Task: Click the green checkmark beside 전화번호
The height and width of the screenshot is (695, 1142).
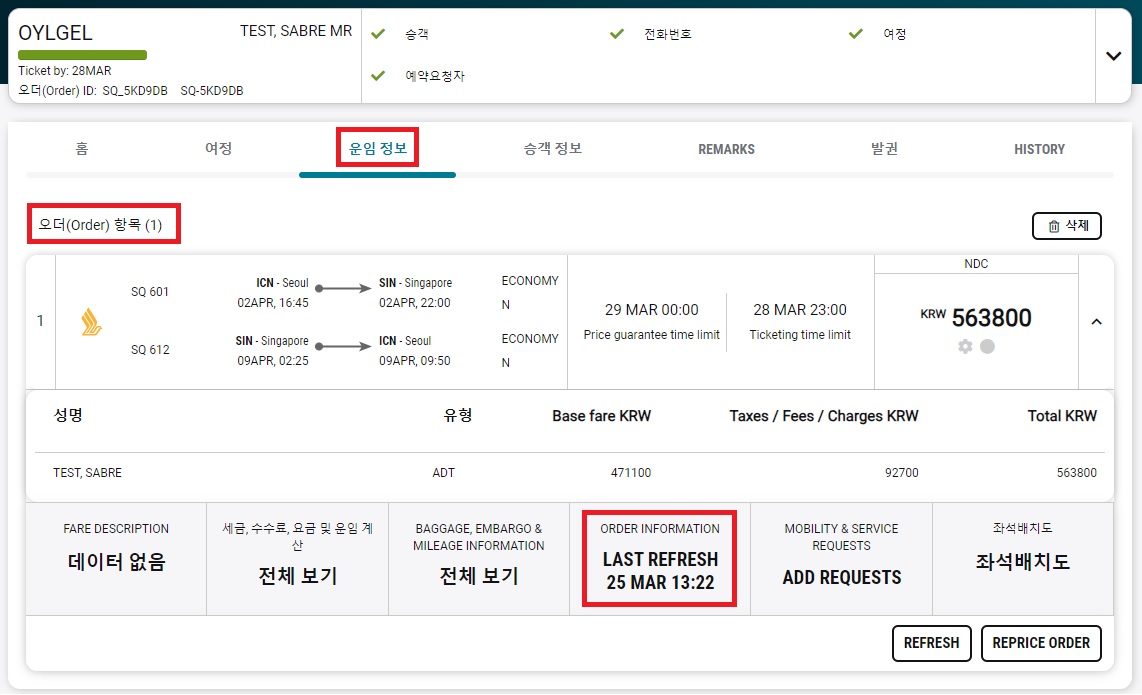Action: coord(617,34)
